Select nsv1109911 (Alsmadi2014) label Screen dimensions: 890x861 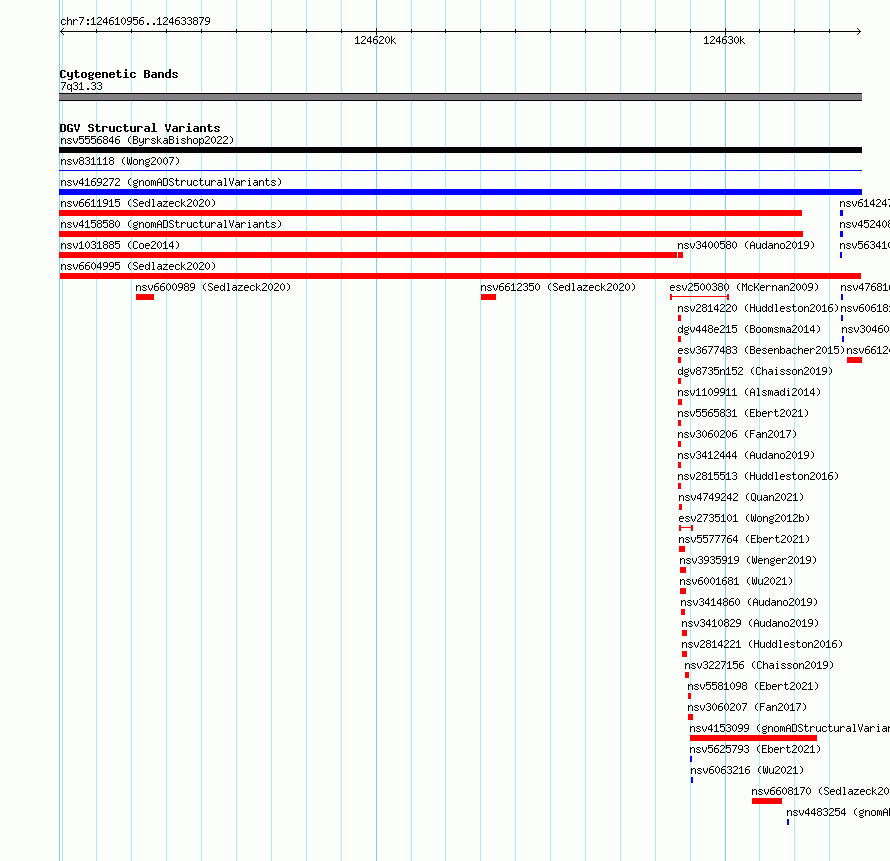749,392
